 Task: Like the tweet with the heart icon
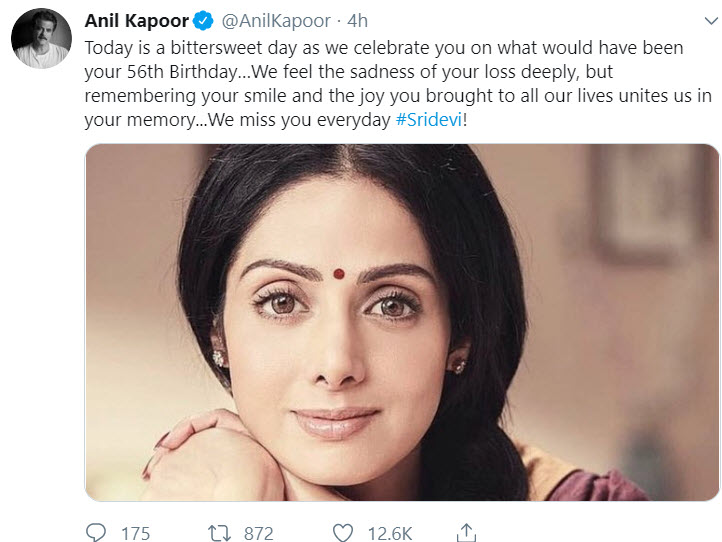[x=344, y=532]
